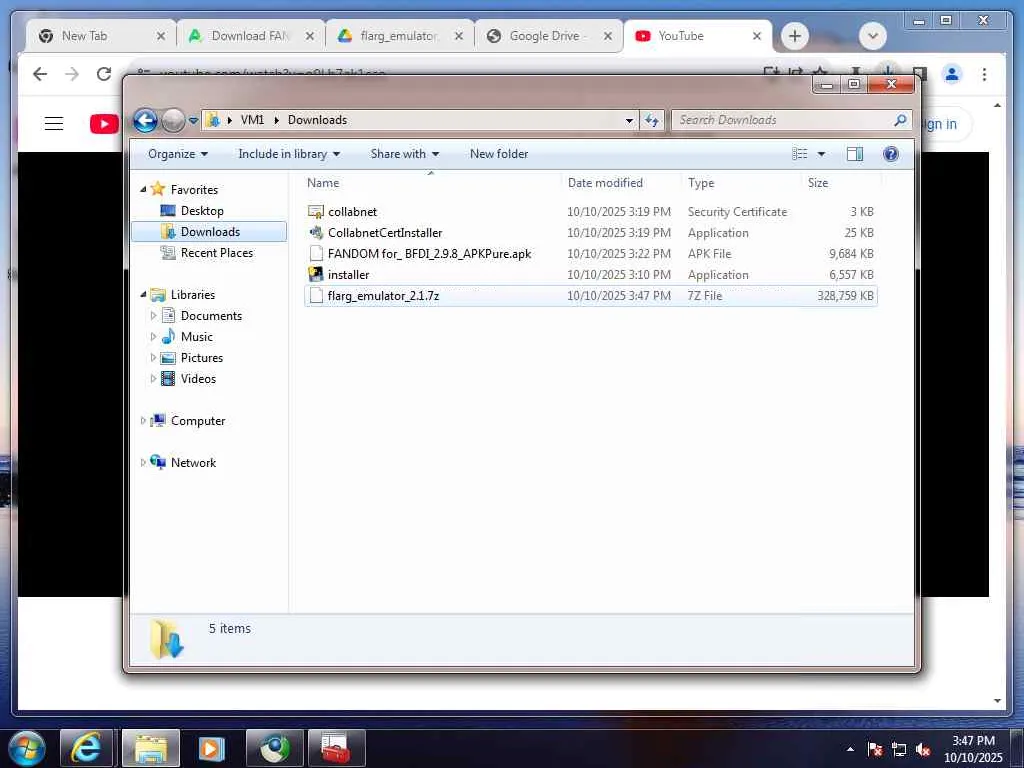This screenshot has width=1024, height=768.
Task: Select Downloads in Favorites
Action: coord(210,232)
